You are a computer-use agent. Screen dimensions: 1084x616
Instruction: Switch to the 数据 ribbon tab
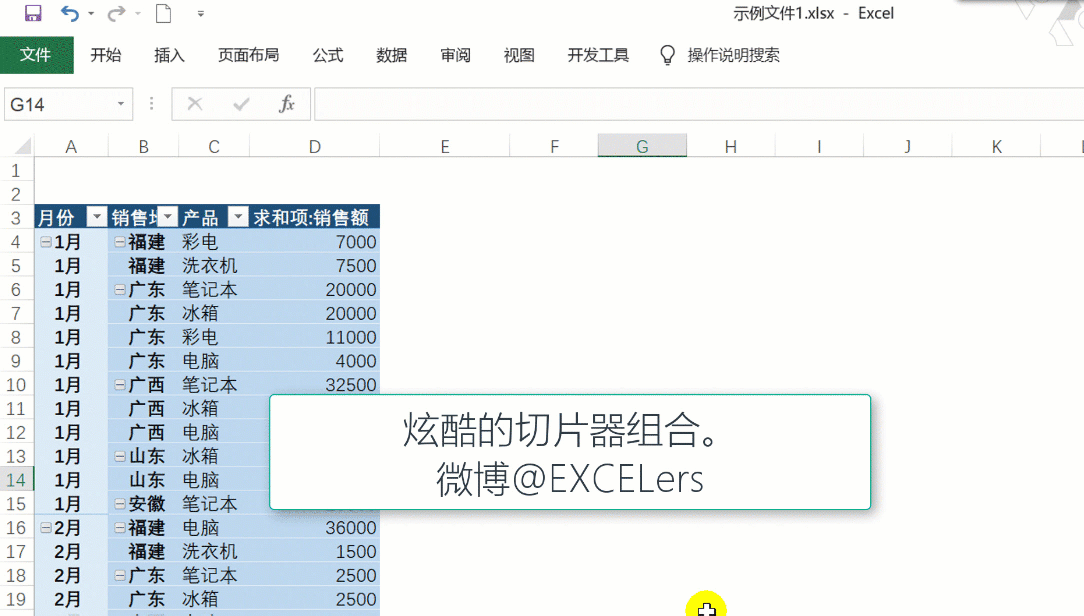click(391, 55)
